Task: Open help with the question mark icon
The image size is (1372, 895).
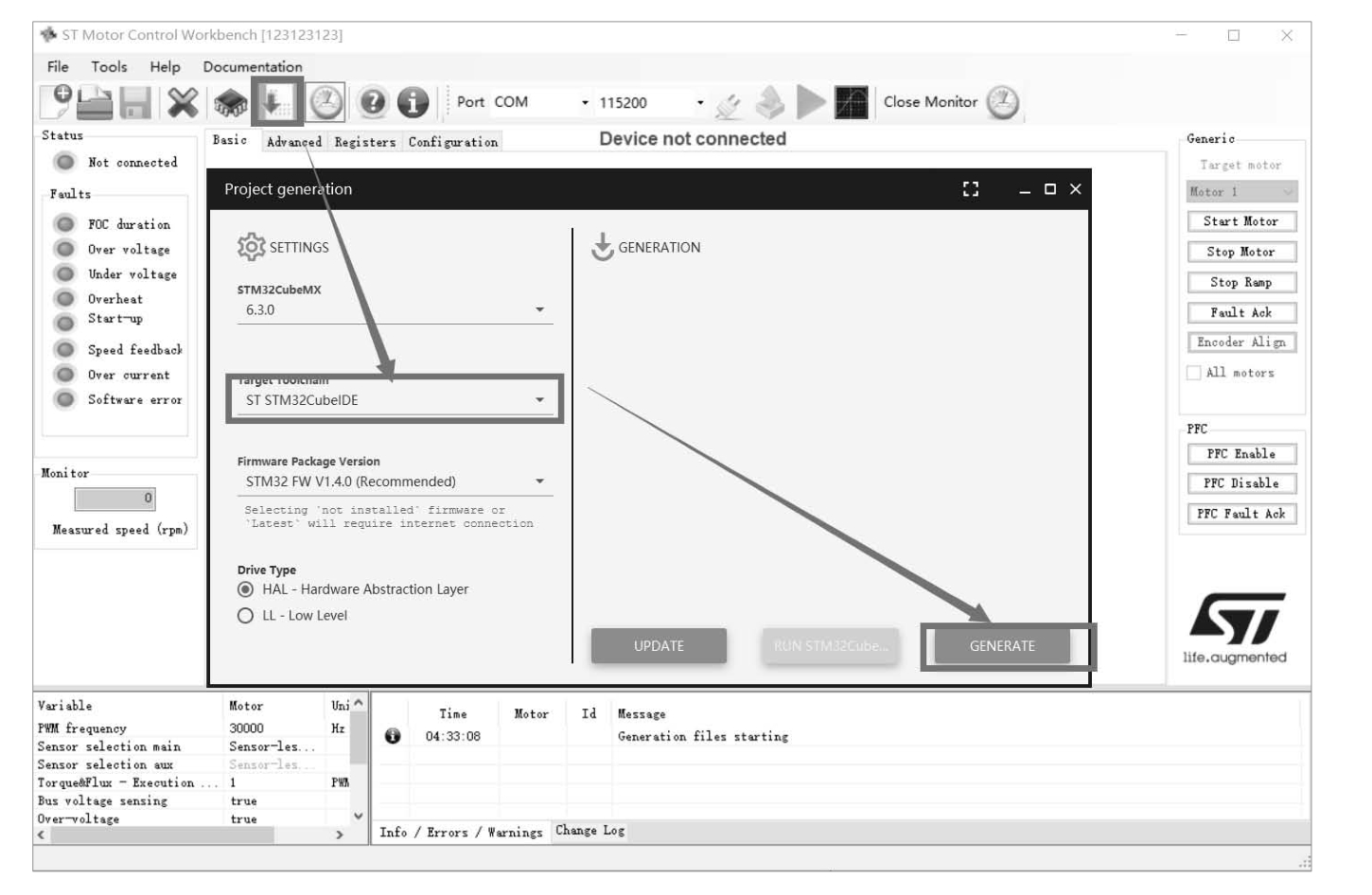Action: point(374,102)
